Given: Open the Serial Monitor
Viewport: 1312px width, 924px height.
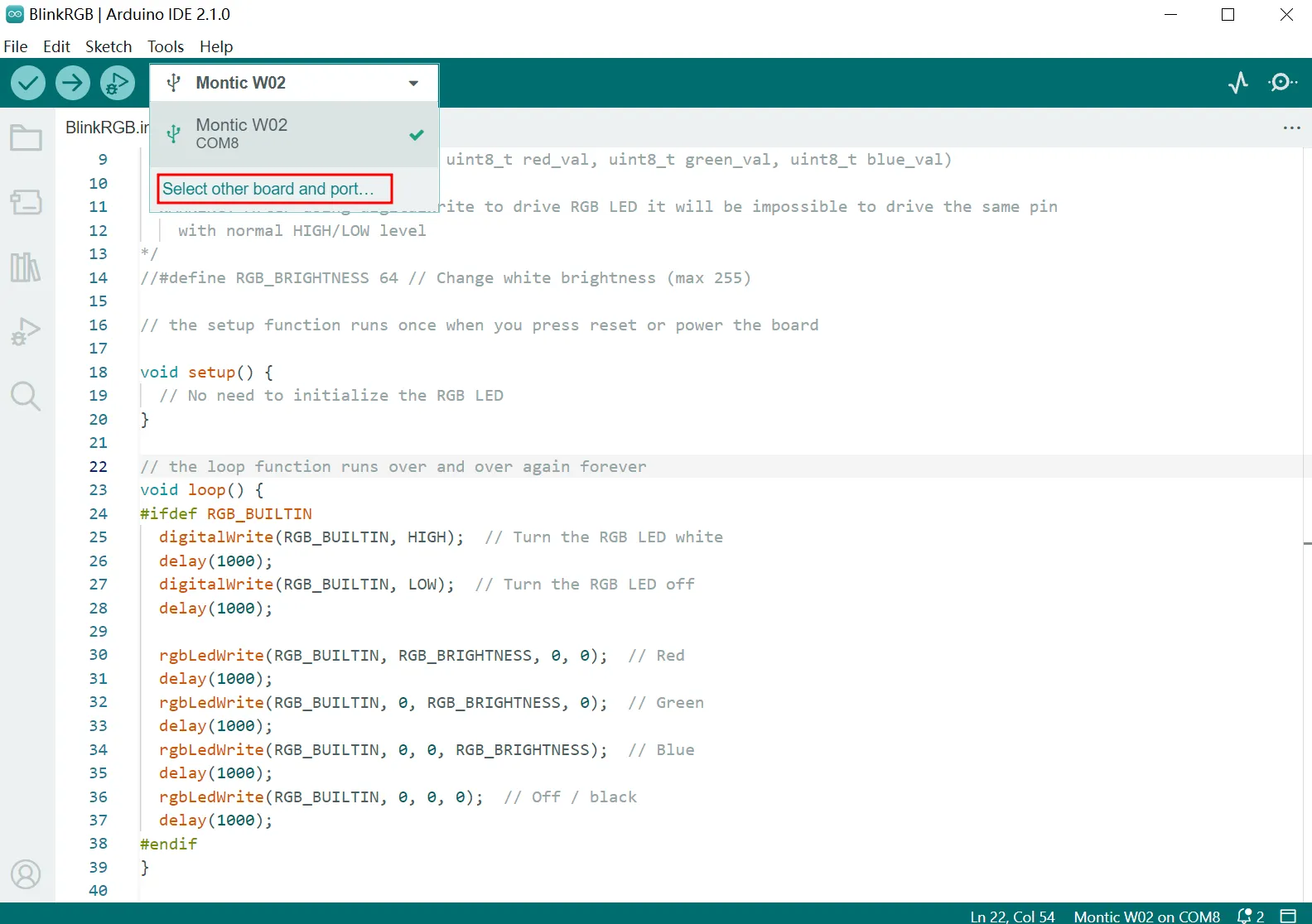Looking at the screenshot, I should point(1282,83).
